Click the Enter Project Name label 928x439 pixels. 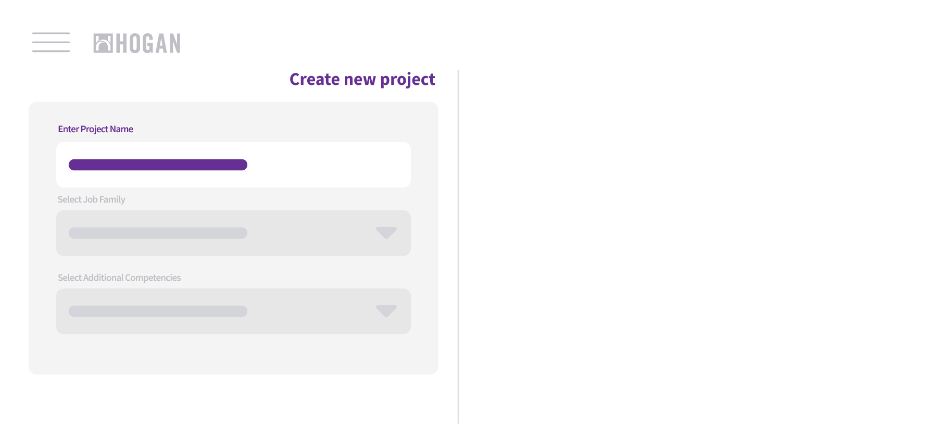click(x=95, y=129)
